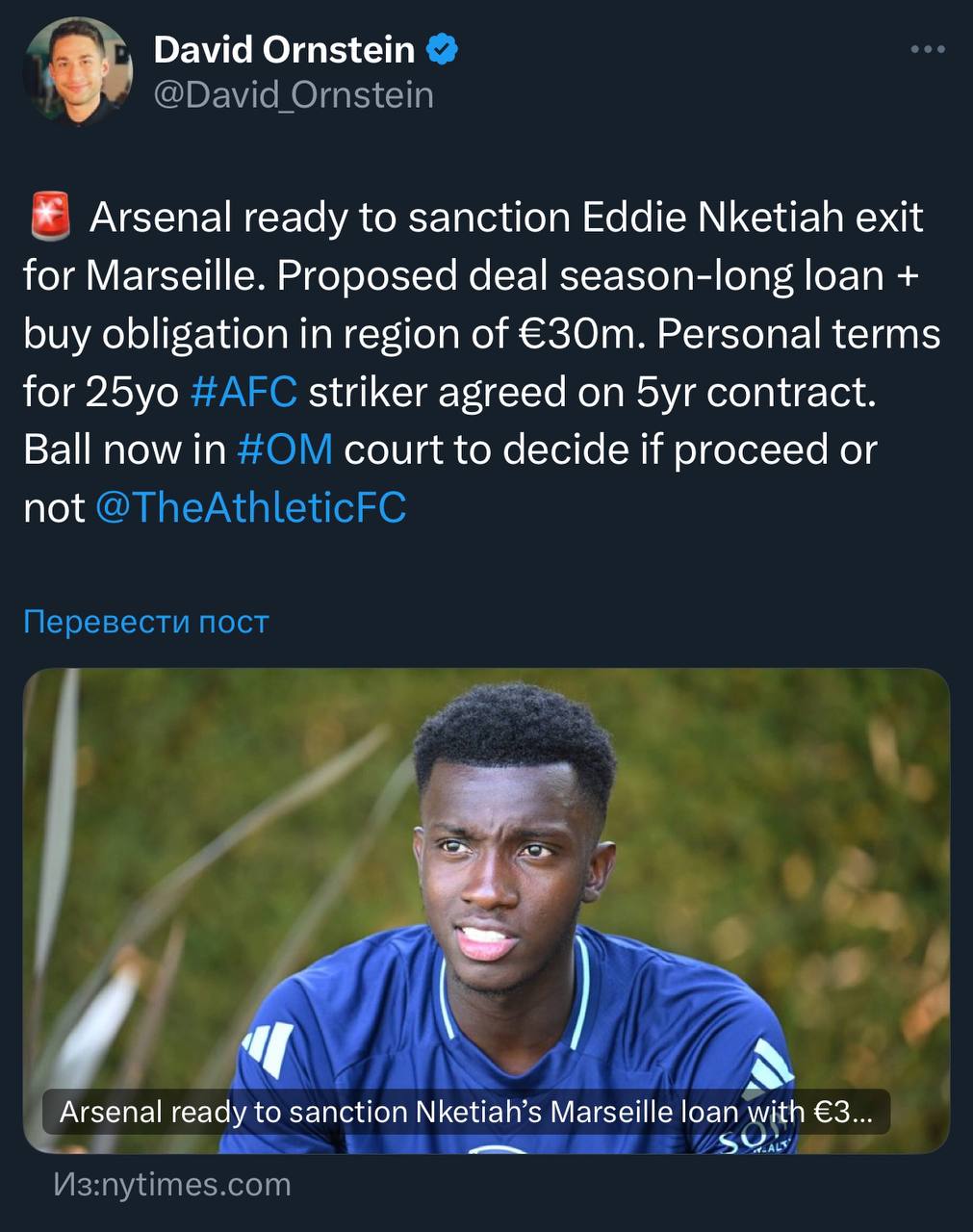Viewport: 973px width, 1232px height.
Task: Click the article headline caption on the card
Action: point(466,1112)
